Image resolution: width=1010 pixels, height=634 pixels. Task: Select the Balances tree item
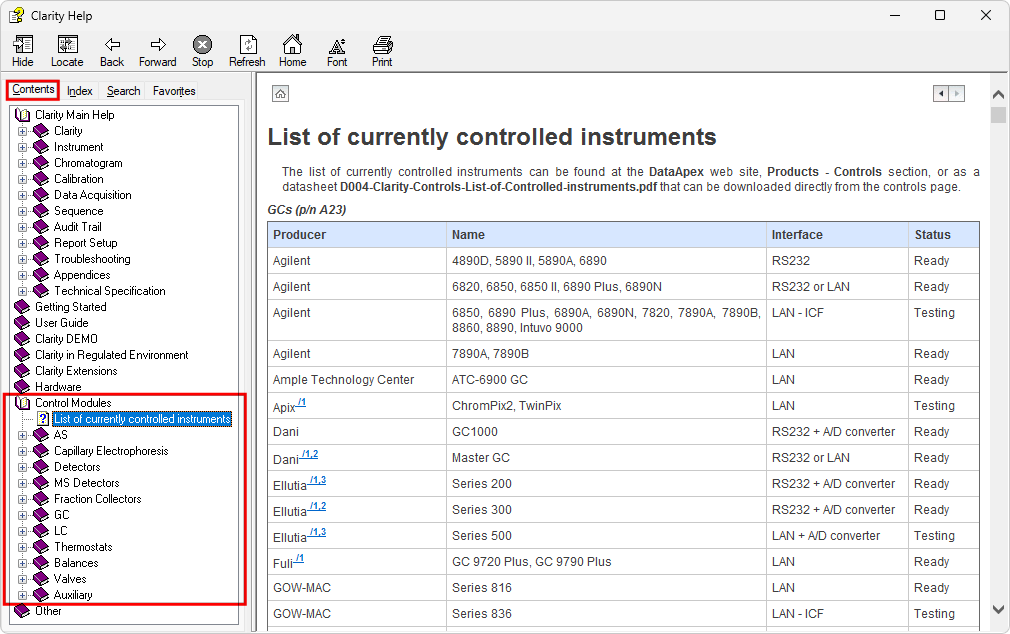(76, 562)
